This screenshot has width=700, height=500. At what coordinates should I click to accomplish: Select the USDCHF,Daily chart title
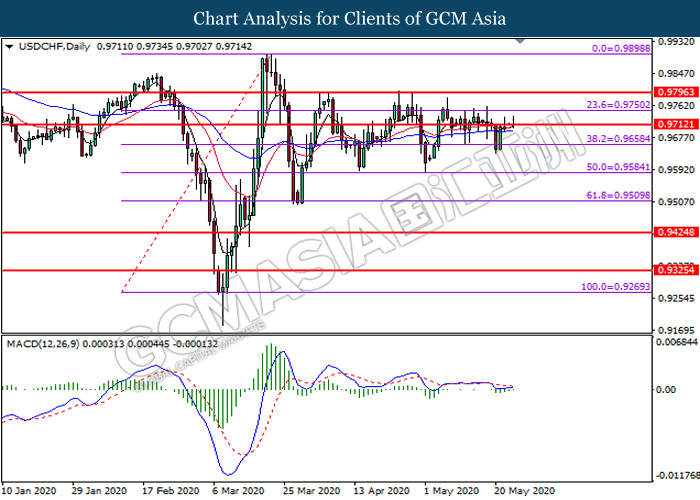coord(54,46)
